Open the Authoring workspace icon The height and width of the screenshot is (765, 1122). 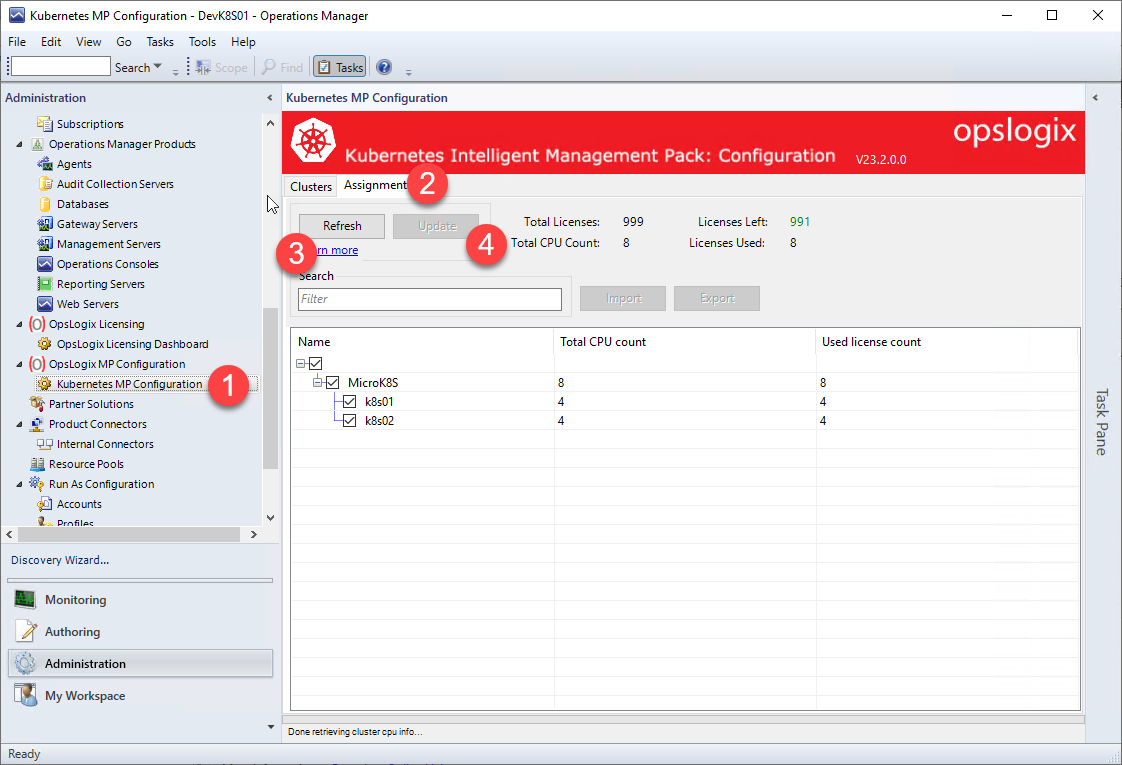point(26,632)
